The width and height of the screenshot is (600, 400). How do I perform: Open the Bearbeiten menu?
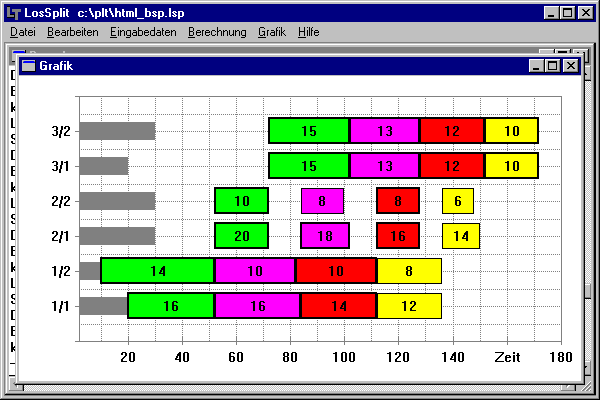pyautogui.click(x=72, y=32)
